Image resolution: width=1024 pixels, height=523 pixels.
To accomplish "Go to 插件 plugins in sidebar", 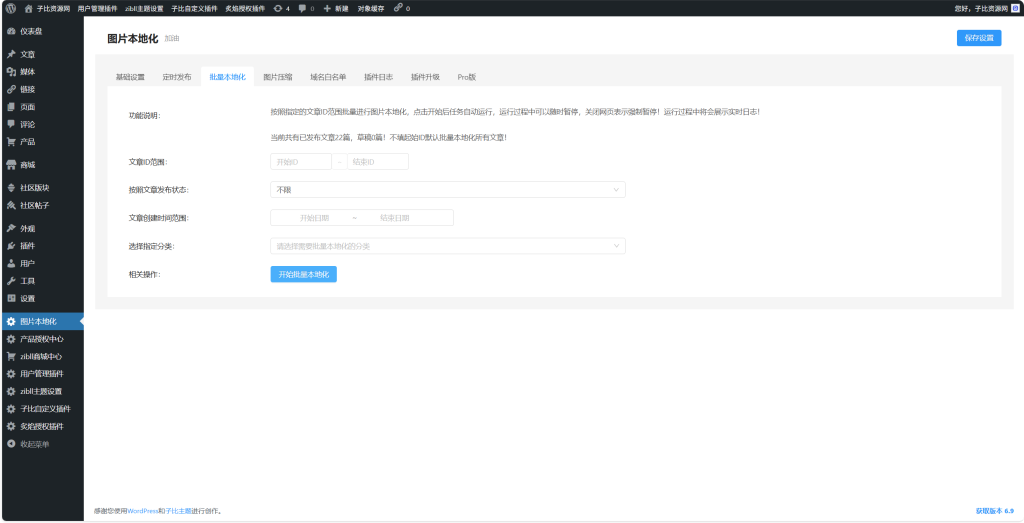I will coord(27,245).
